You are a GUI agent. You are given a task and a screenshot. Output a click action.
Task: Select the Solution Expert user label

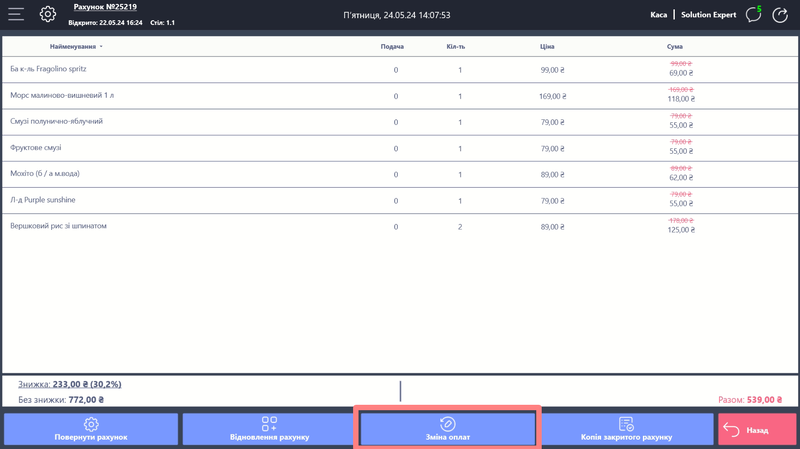coord(708,15)
